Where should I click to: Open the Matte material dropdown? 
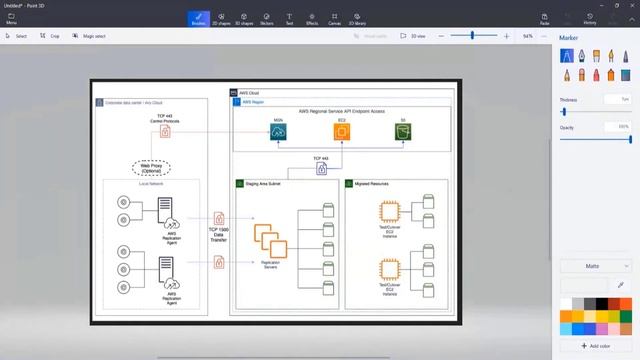pyautogui.click(x=596, y=266)
